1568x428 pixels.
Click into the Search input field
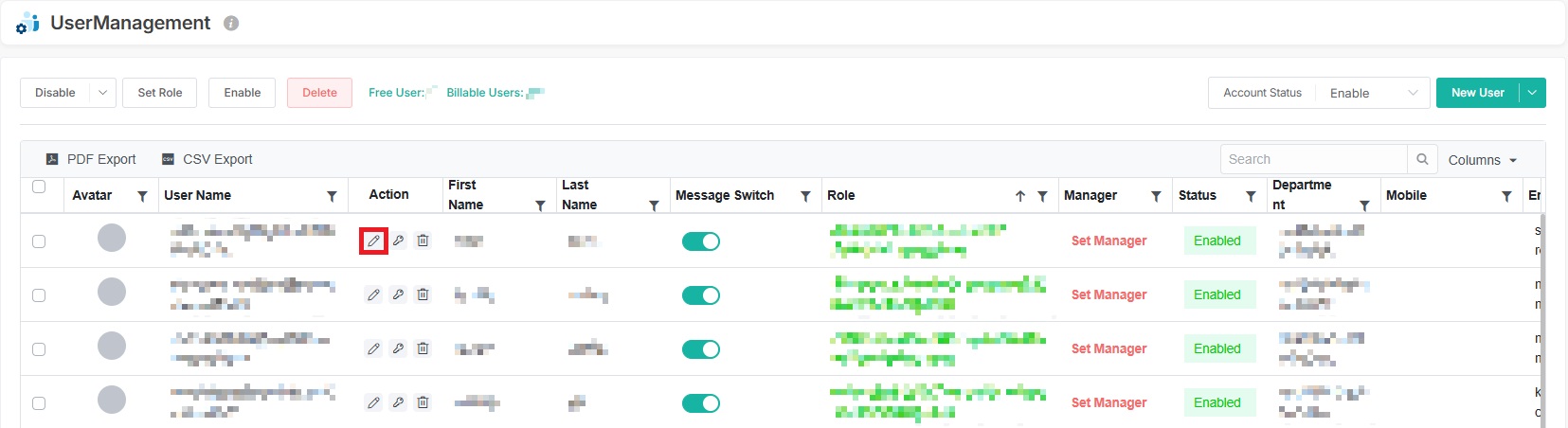coord(1313,159)
